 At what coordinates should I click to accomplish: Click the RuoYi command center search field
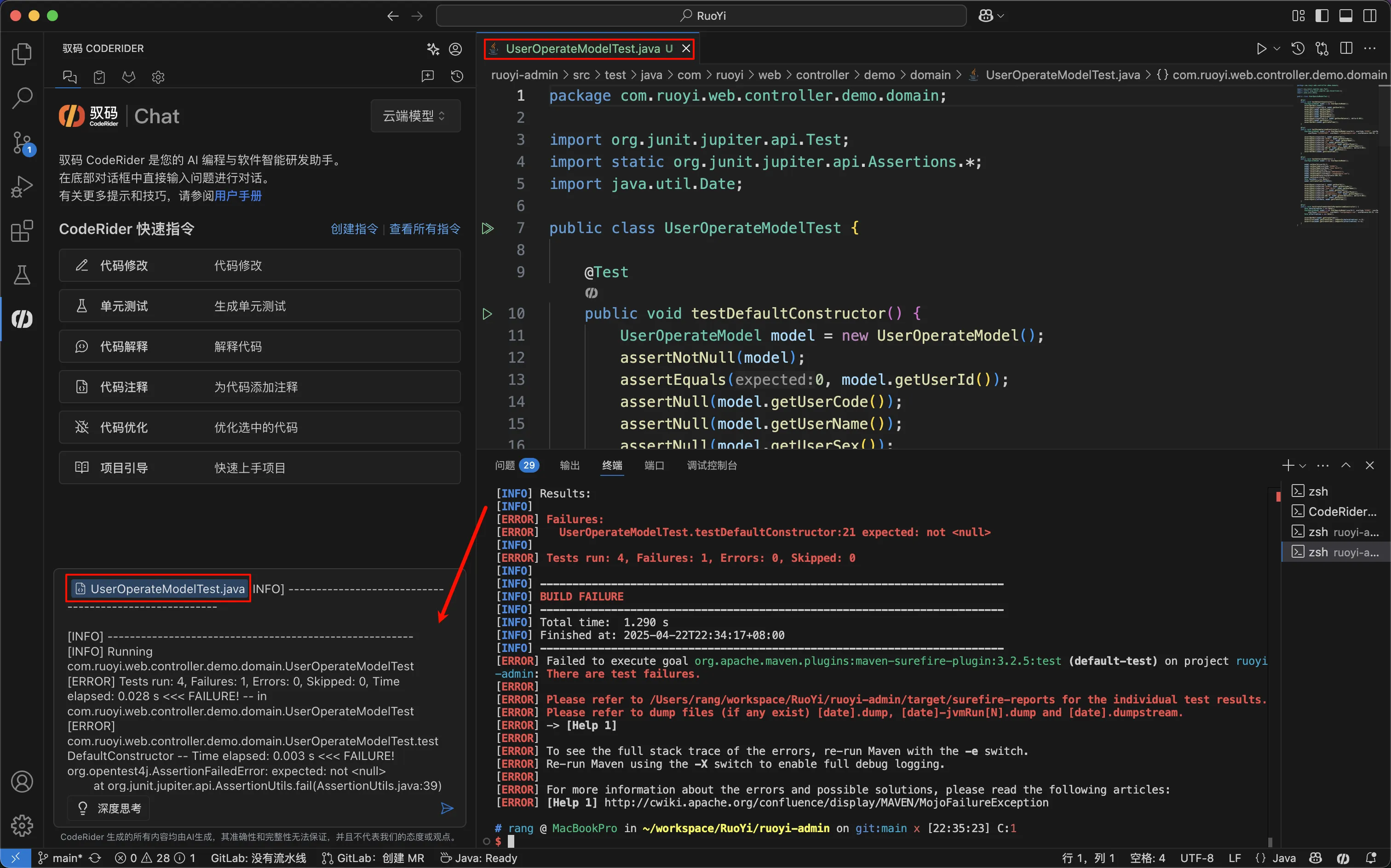pyautogui.click(x=701, y=16)
